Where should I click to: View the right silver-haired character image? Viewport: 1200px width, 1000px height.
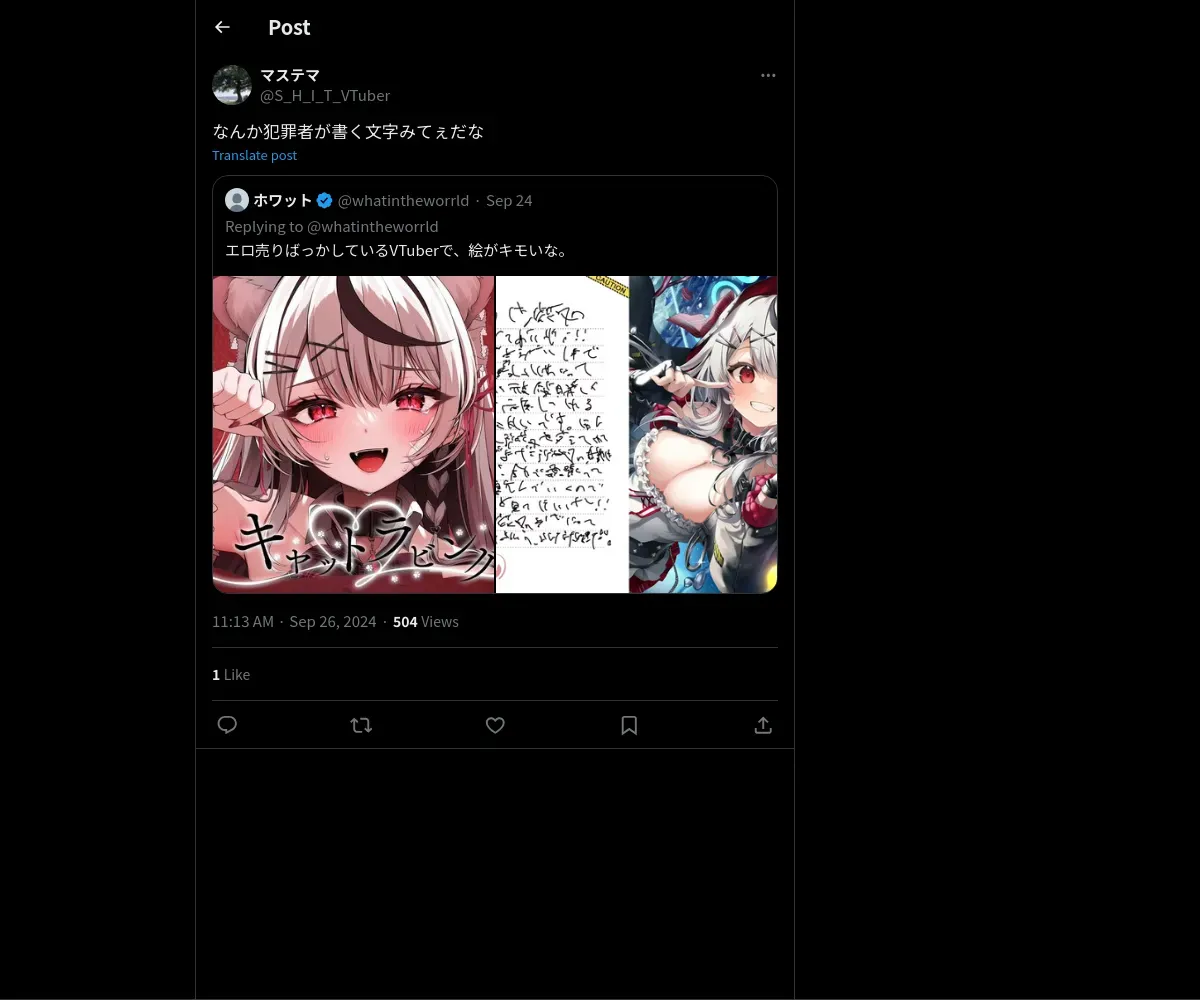pos(703,435)
